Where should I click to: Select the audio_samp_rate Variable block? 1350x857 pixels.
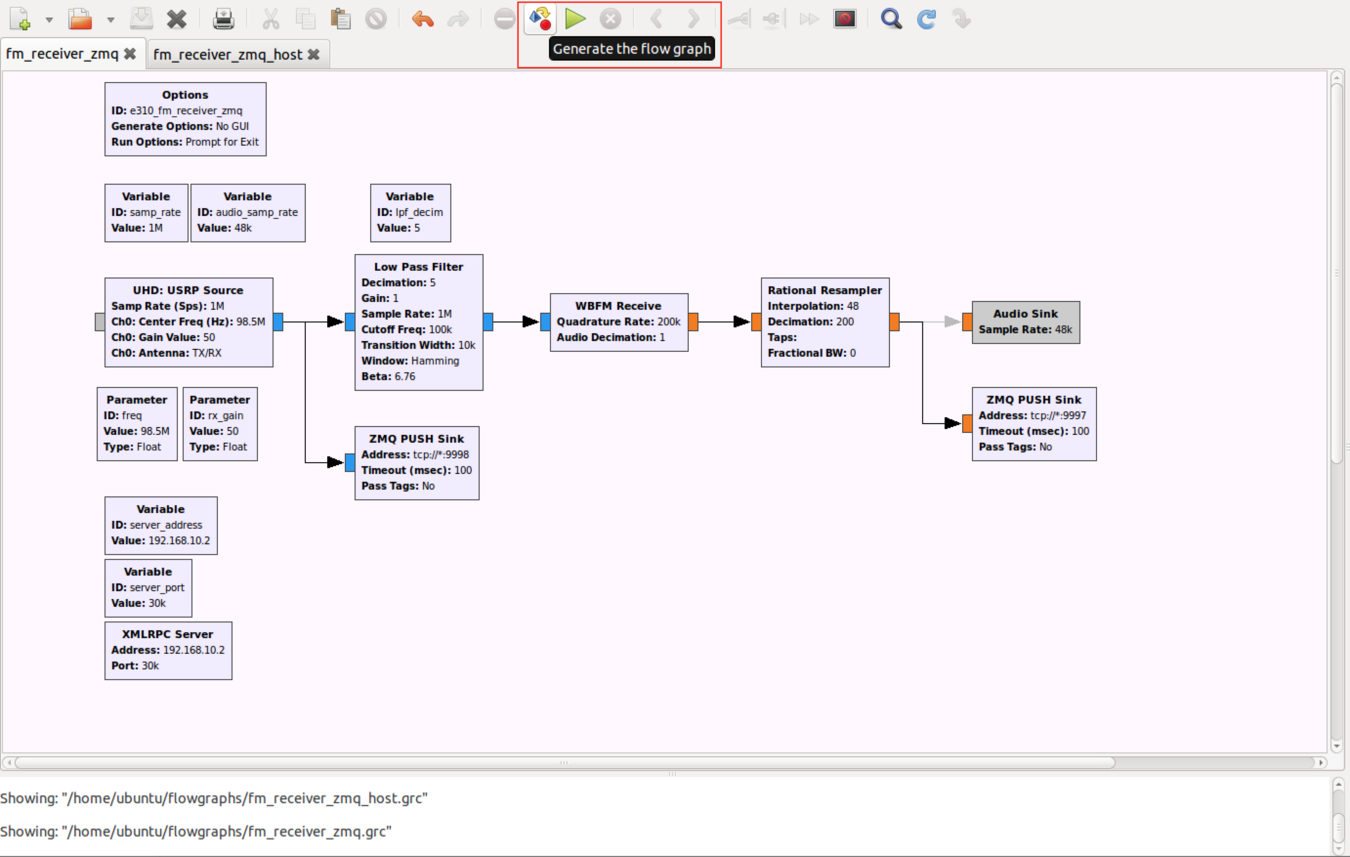click(248, 212)
